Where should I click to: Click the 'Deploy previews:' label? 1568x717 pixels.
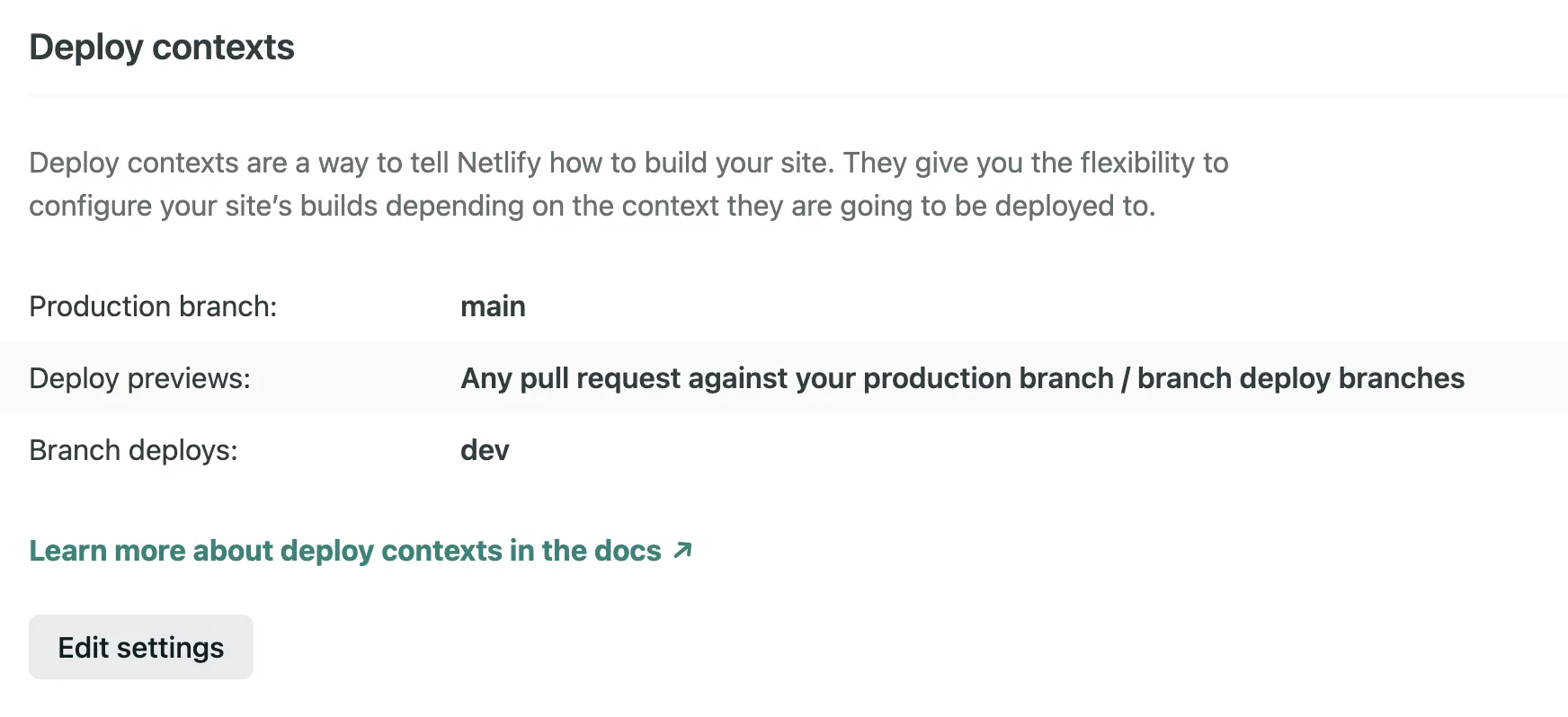(x=140, y=377)
